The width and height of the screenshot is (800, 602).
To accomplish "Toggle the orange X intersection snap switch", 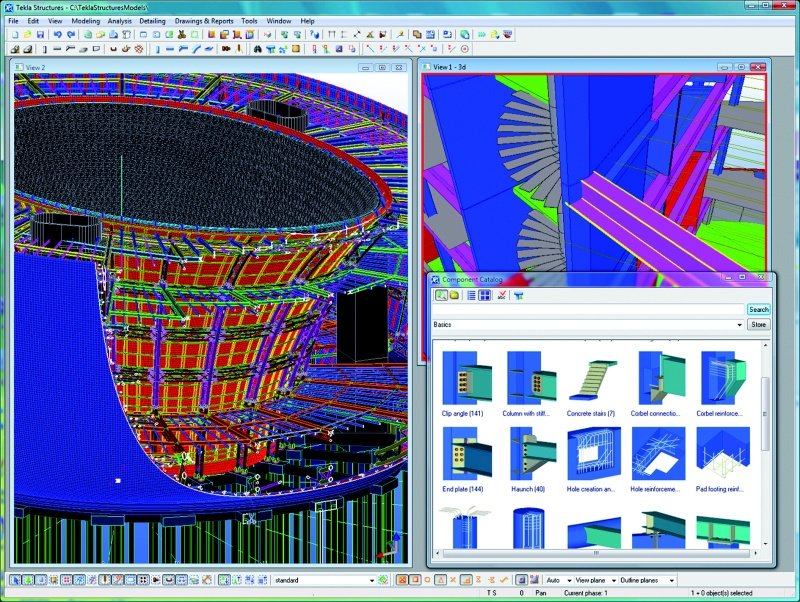I will (x=453, y=580).
